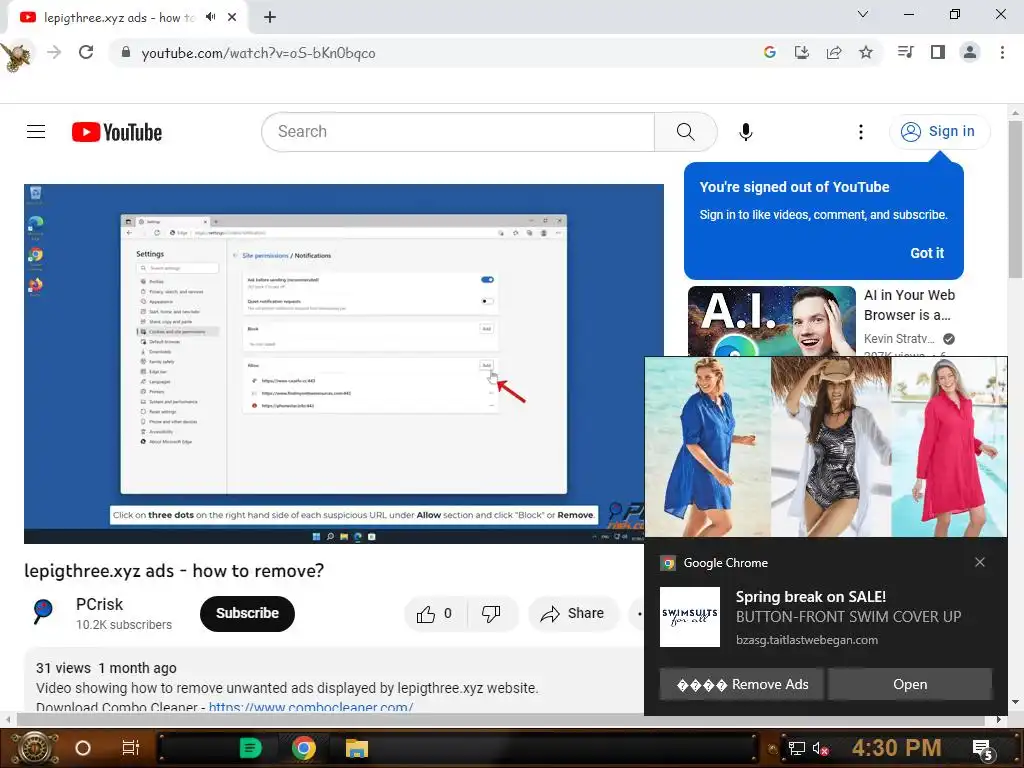Click the muted volume tray icon

point(821,748)
